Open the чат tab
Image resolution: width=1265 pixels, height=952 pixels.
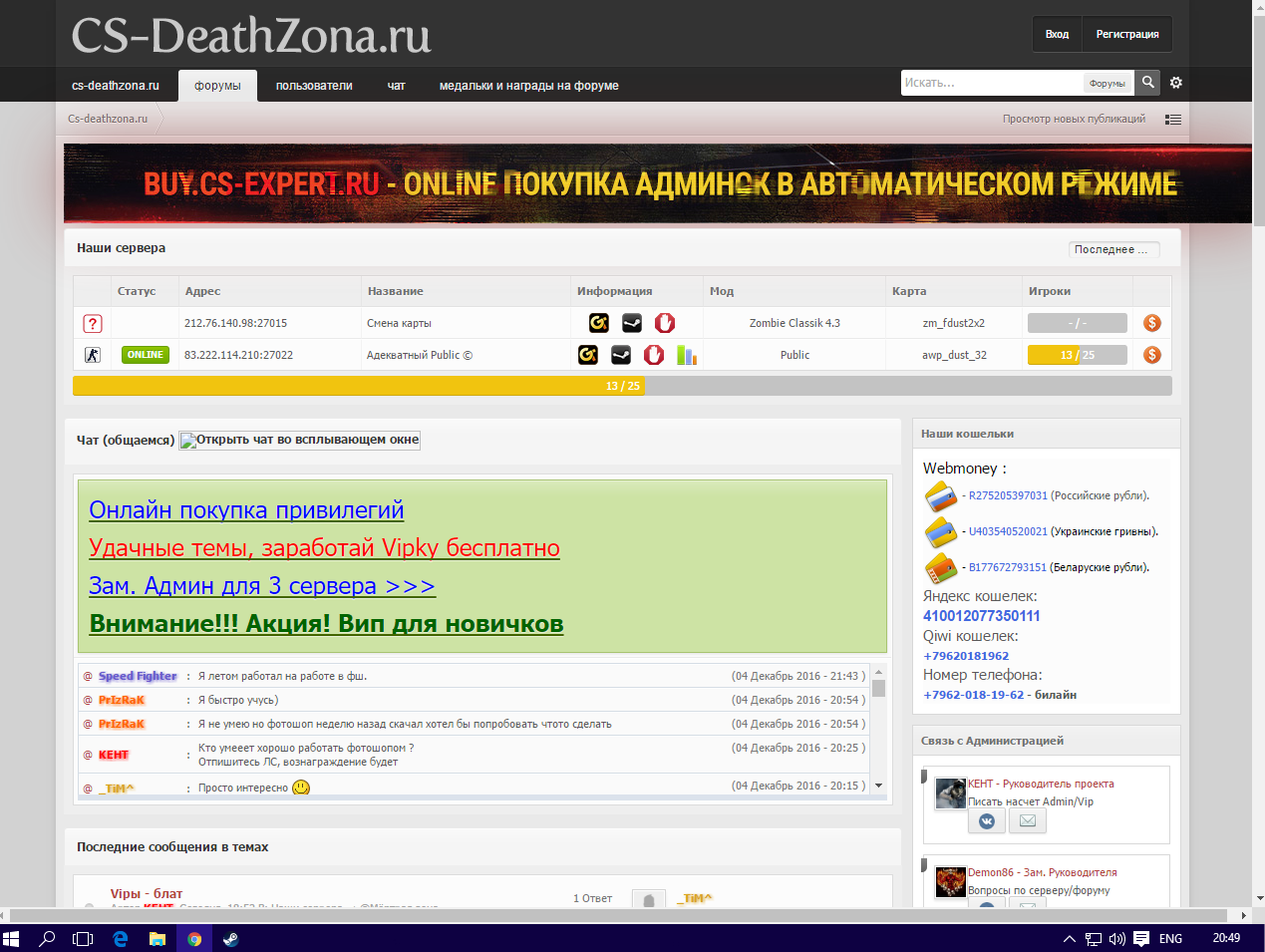[x=397, y=86]
